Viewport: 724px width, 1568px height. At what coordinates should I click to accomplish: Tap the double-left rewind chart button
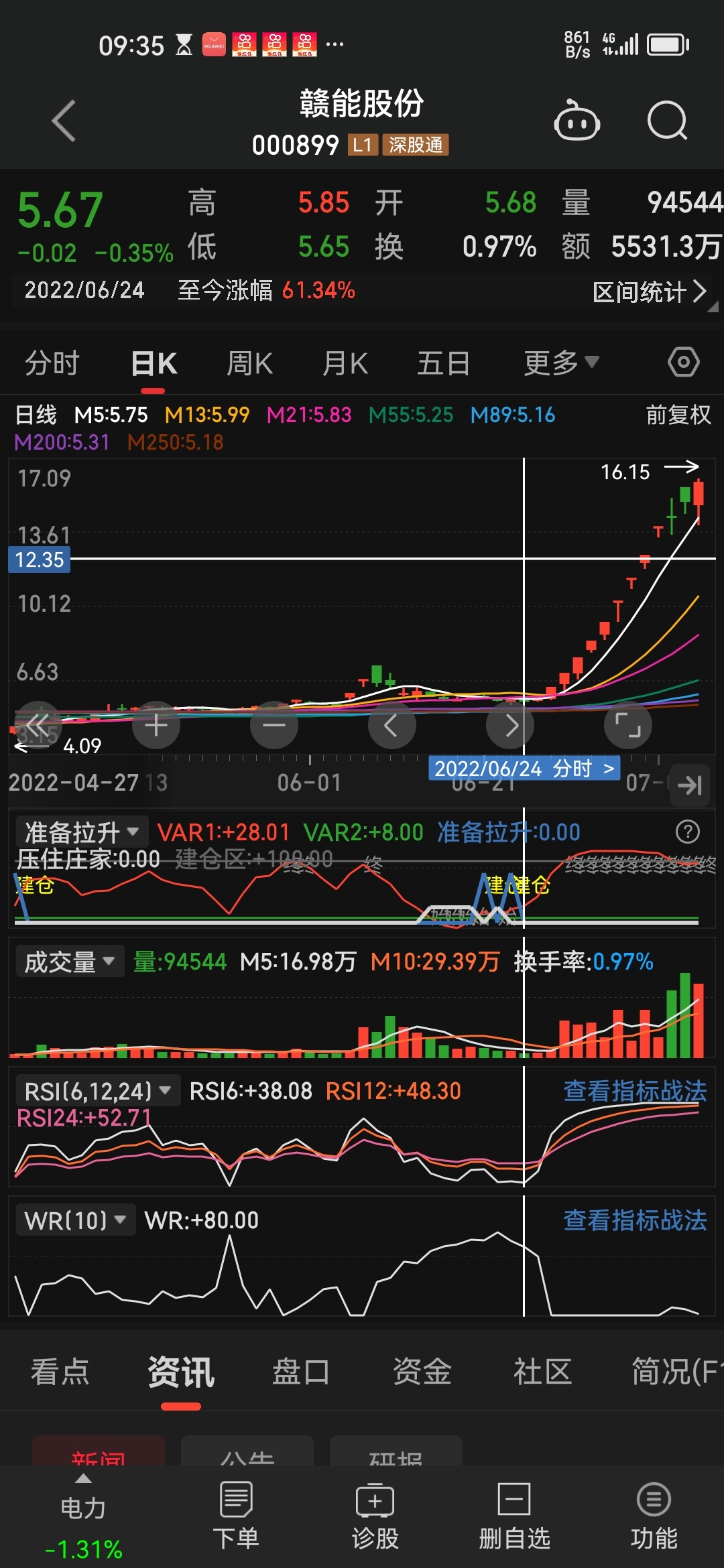[38, 725]
